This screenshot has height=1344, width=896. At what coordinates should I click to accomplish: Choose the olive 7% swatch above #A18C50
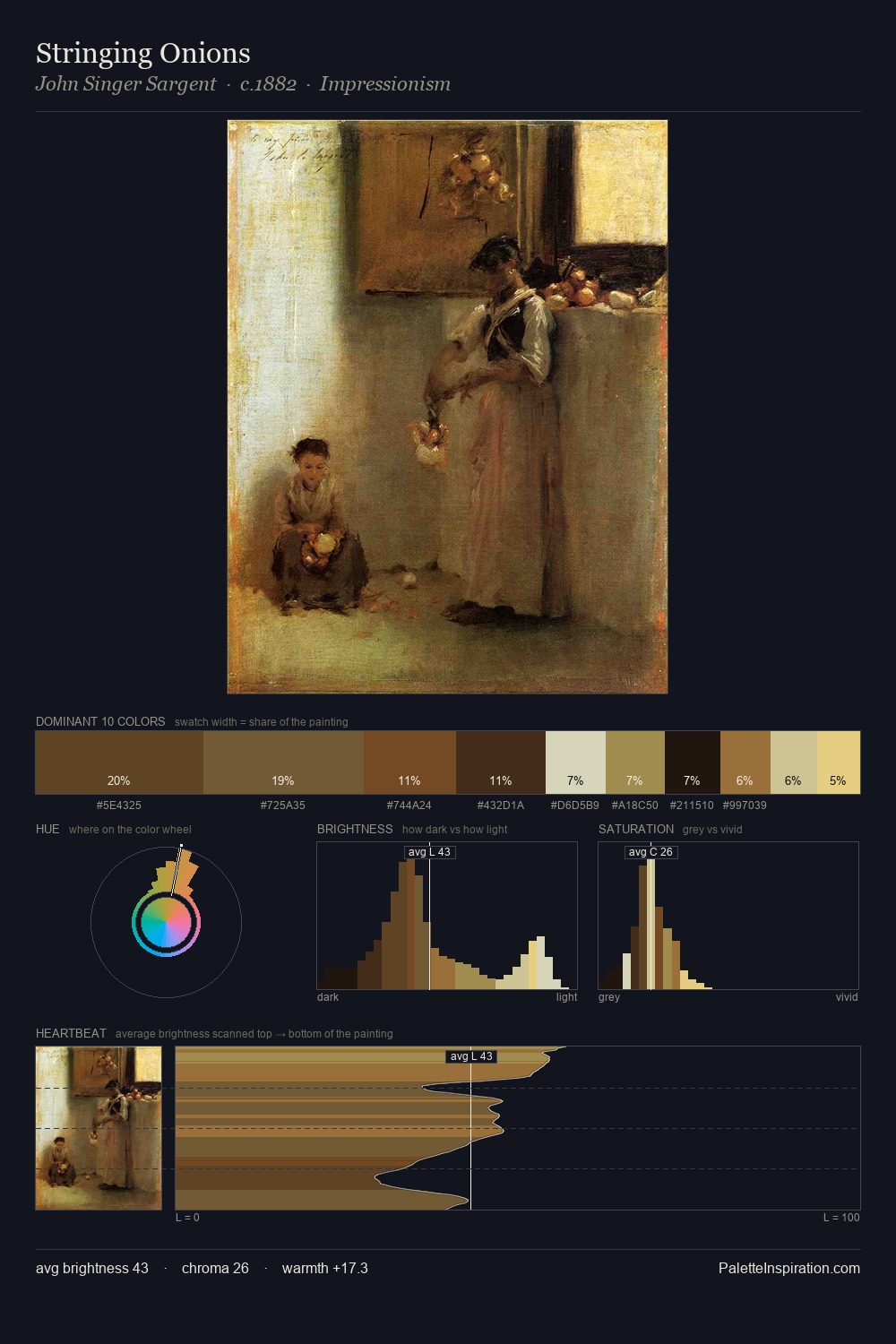tap(635, 762)
